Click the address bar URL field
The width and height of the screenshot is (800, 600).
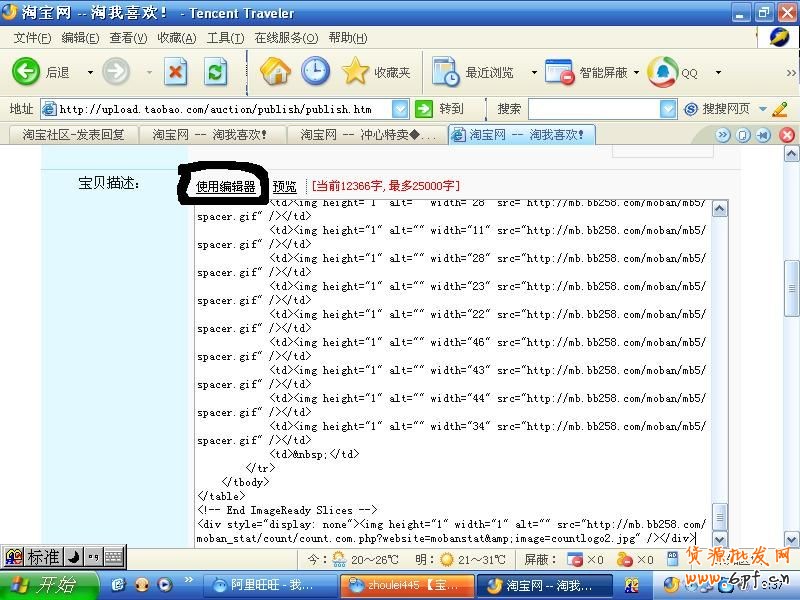tap(224, 109)
